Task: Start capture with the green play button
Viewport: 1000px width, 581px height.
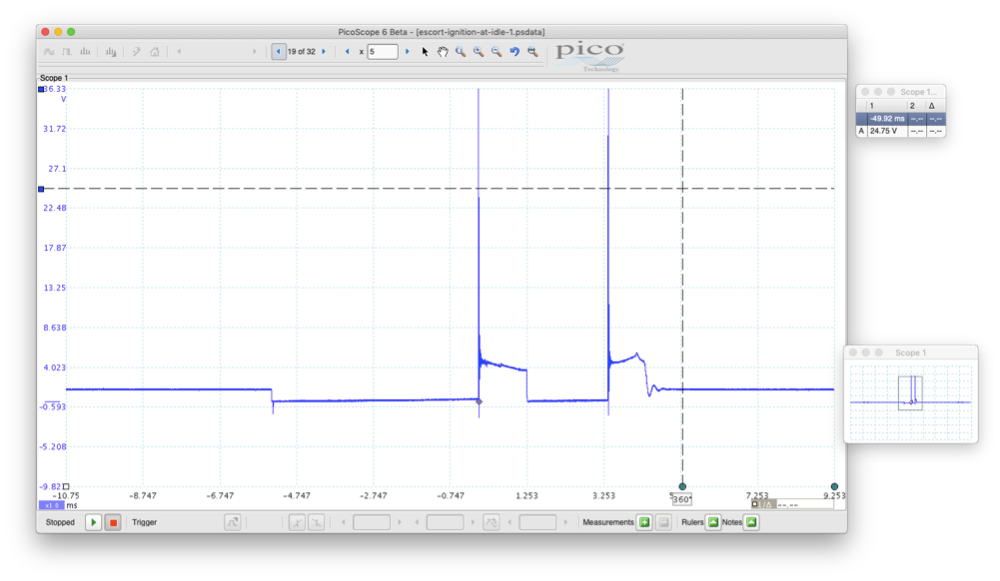Action: [x=93, y=522]
